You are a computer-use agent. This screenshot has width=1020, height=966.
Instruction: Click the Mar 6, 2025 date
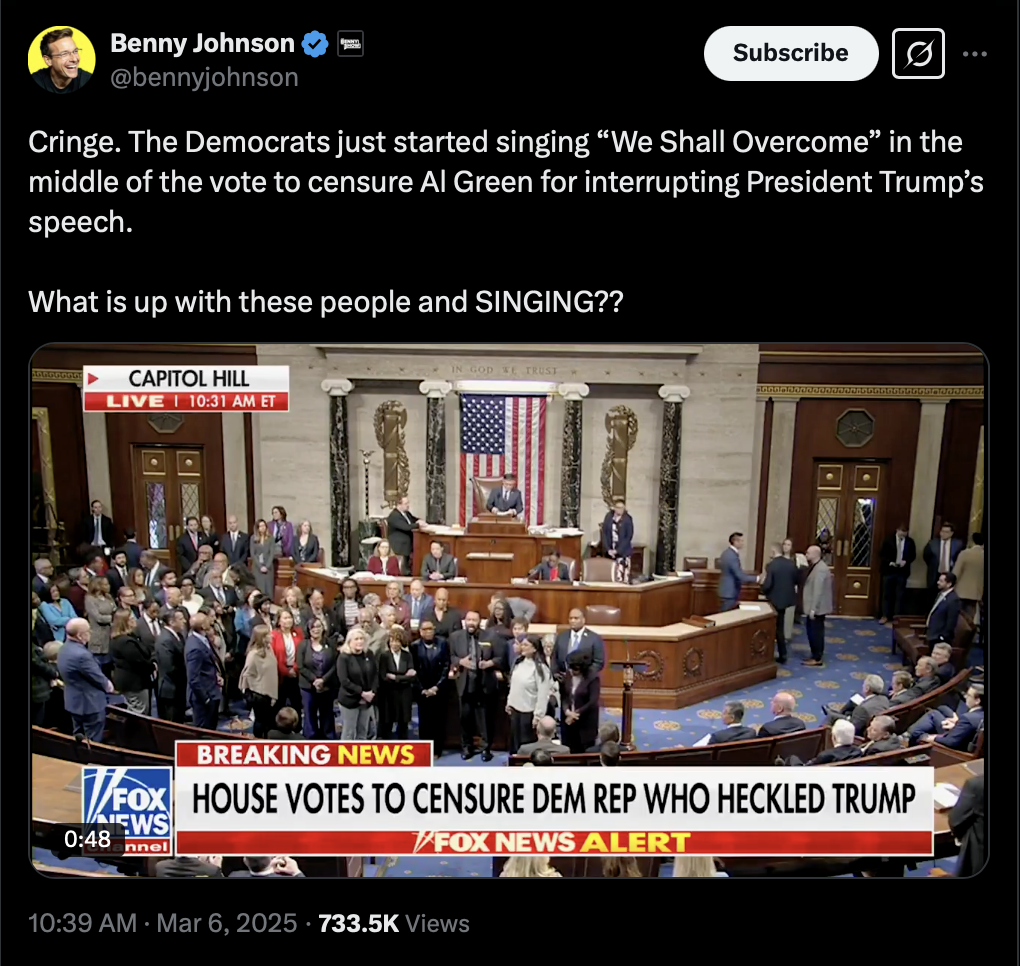tap(226, 923)
